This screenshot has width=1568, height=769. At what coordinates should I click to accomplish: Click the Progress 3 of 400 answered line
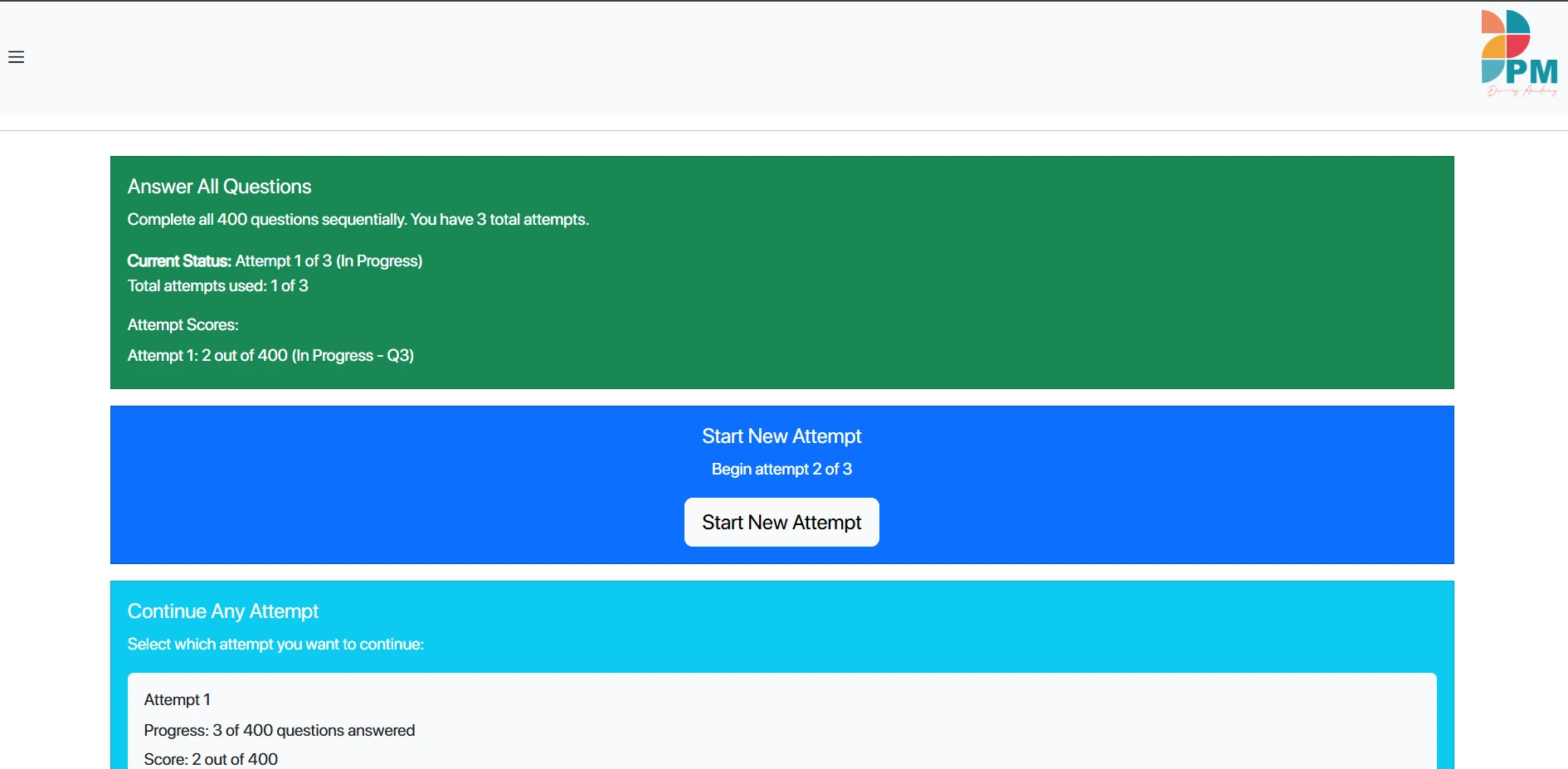pos(279,731)
